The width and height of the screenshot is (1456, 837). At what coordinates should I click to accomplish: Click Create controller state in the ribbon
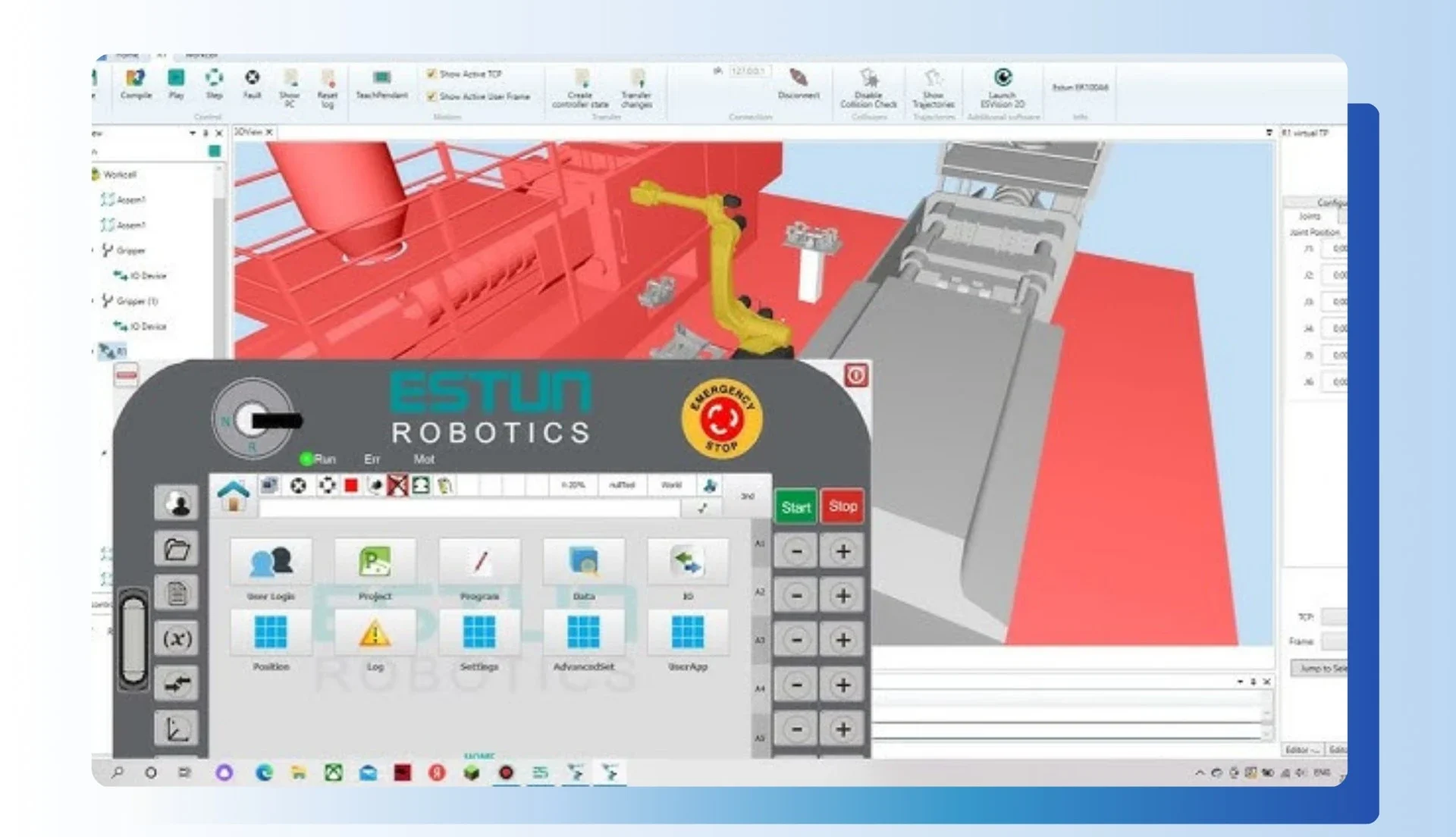[x=580, y=89]
